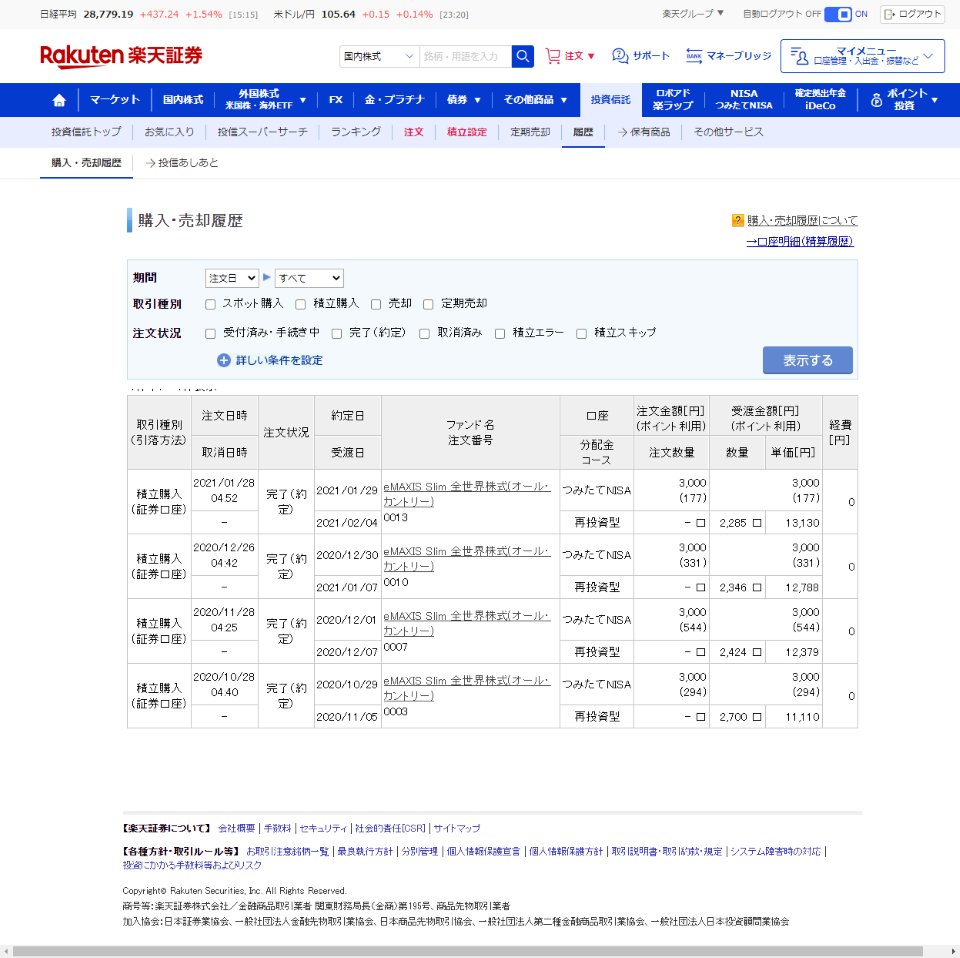The width and height of the screenshot is (960, 958).
Task: Open 投信スーパーサーチ in sub navigation
Action: (263, 132)
